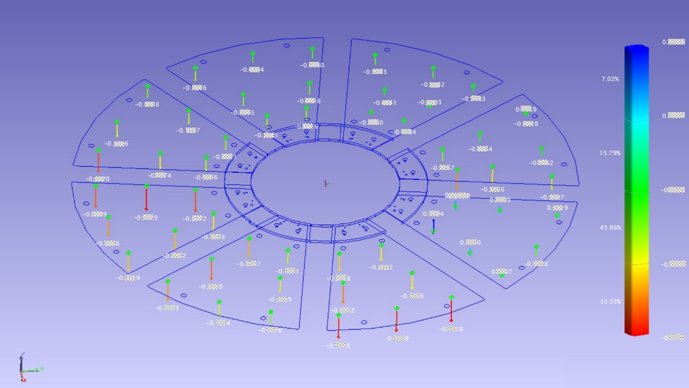689x388 pixels.
Task: Click the green arrow at the top segment edge
Action: [312, 52]
